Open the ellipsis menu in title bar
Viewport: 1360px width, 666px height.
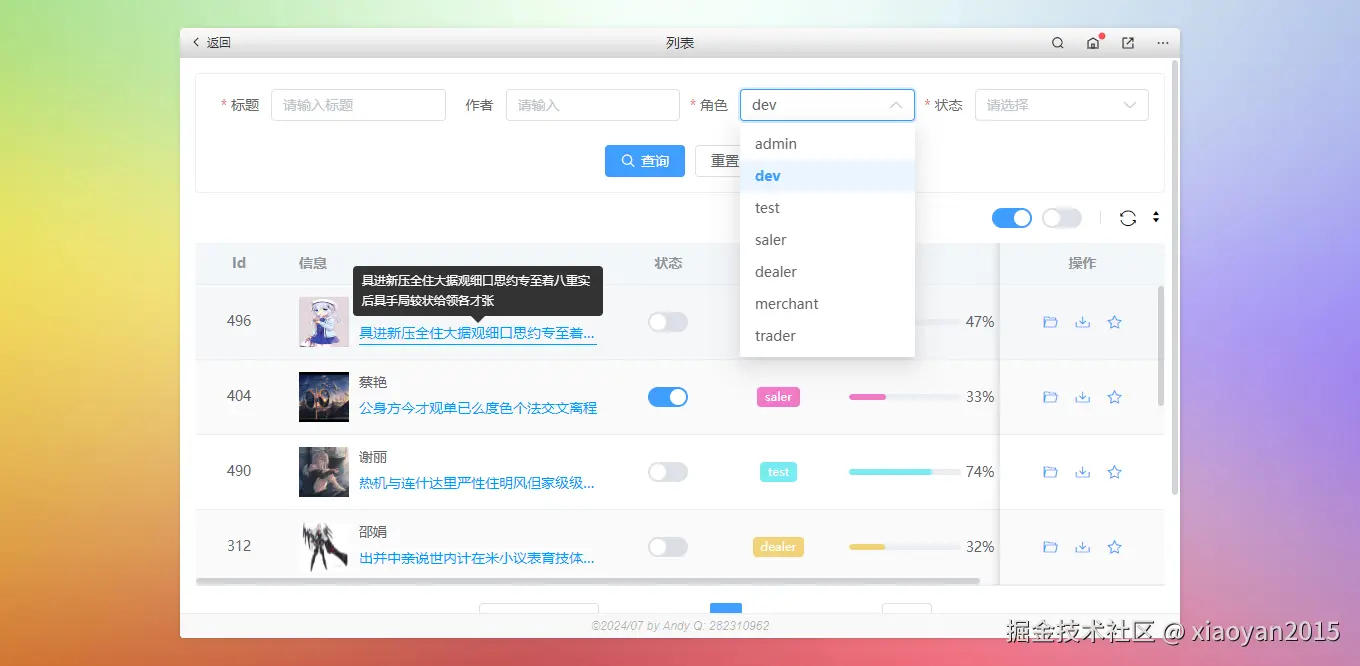click(x=1162, y=42)
